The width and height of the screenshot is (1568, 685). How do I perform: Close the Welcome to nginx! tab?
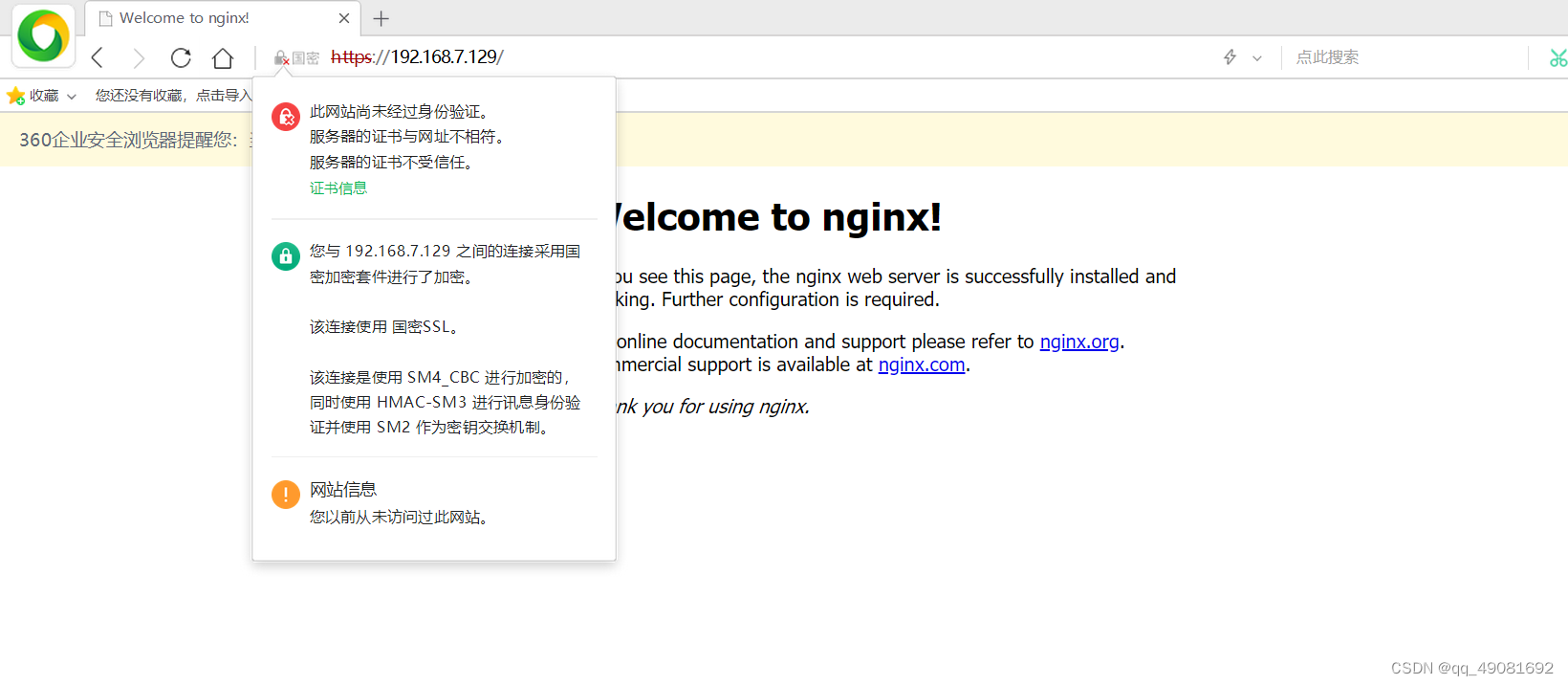[x=344, y=18]
